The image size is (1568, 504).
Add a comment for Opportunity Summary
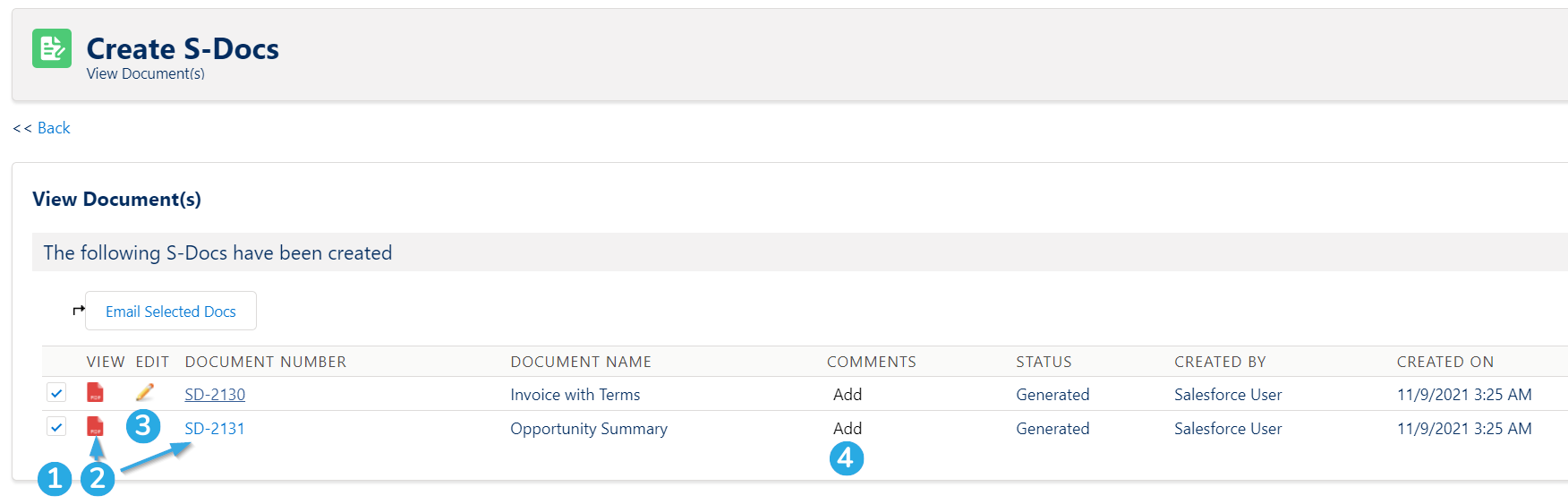pyautogui.click(x=848, y=429)
